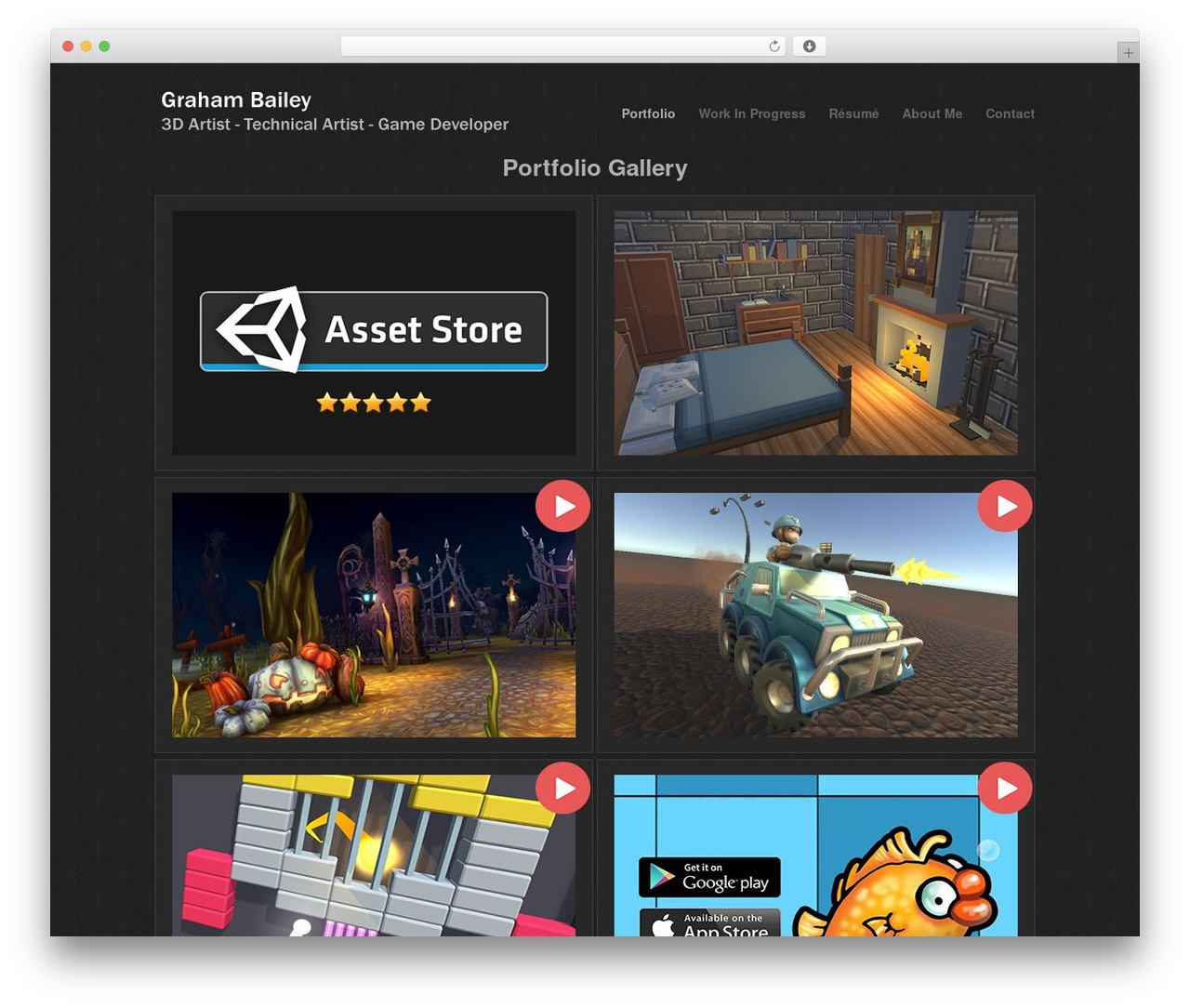The height and width of the screenshot is (1008, 1190).
Task: Play the graveyard scene video
Action: tap(562, 506)
